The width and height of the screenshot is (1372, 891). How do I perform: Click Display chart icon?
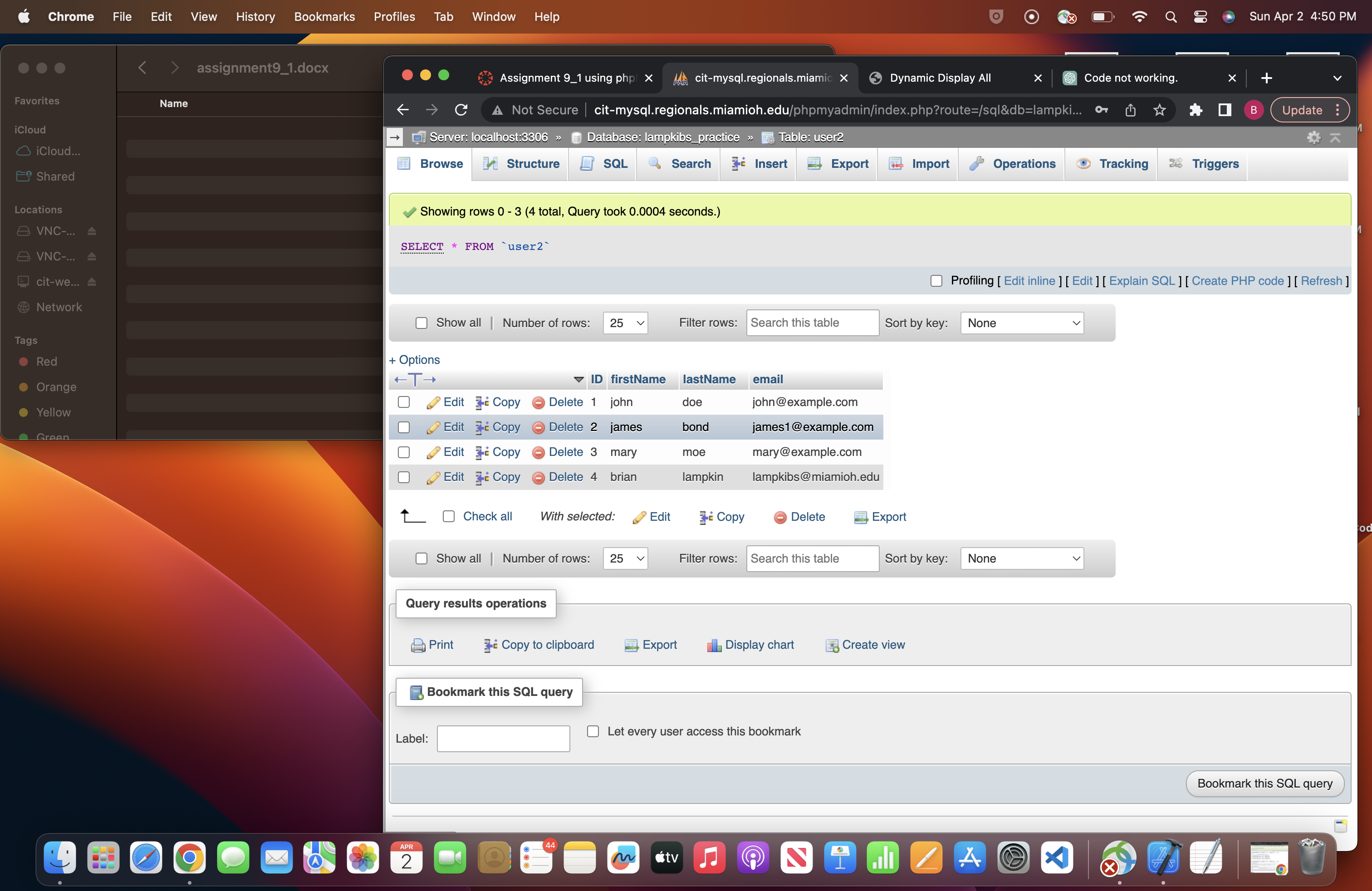click(x=714, y=646)
